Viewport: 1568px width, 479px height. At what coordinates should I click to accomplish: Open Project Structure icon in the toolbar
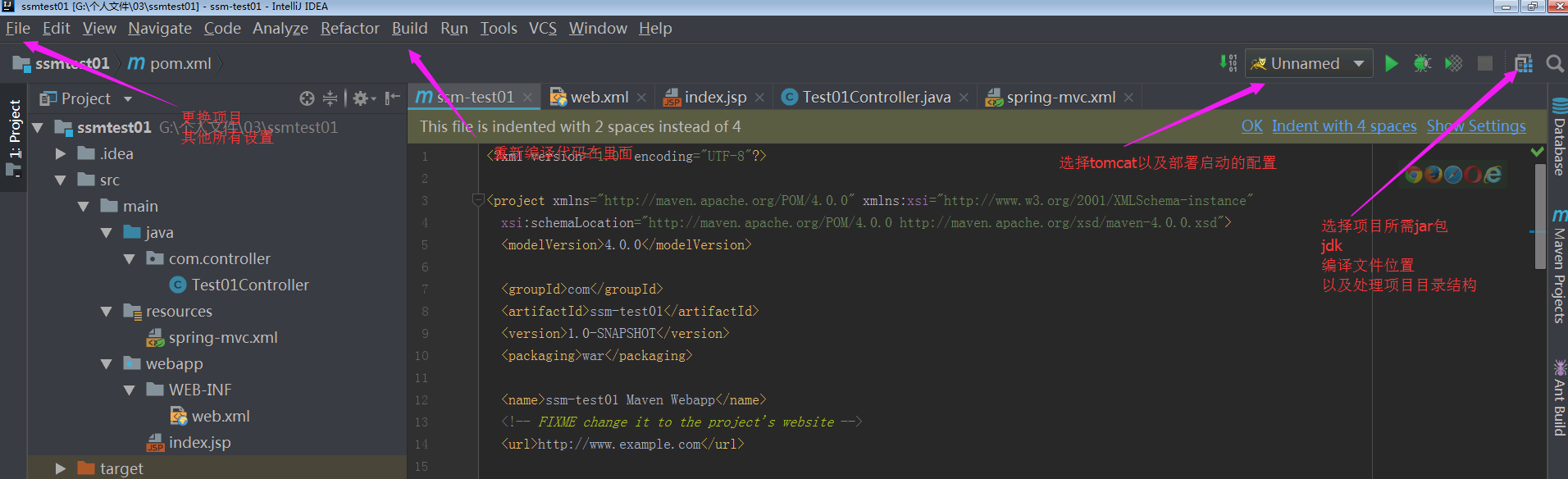point(1523,63)
